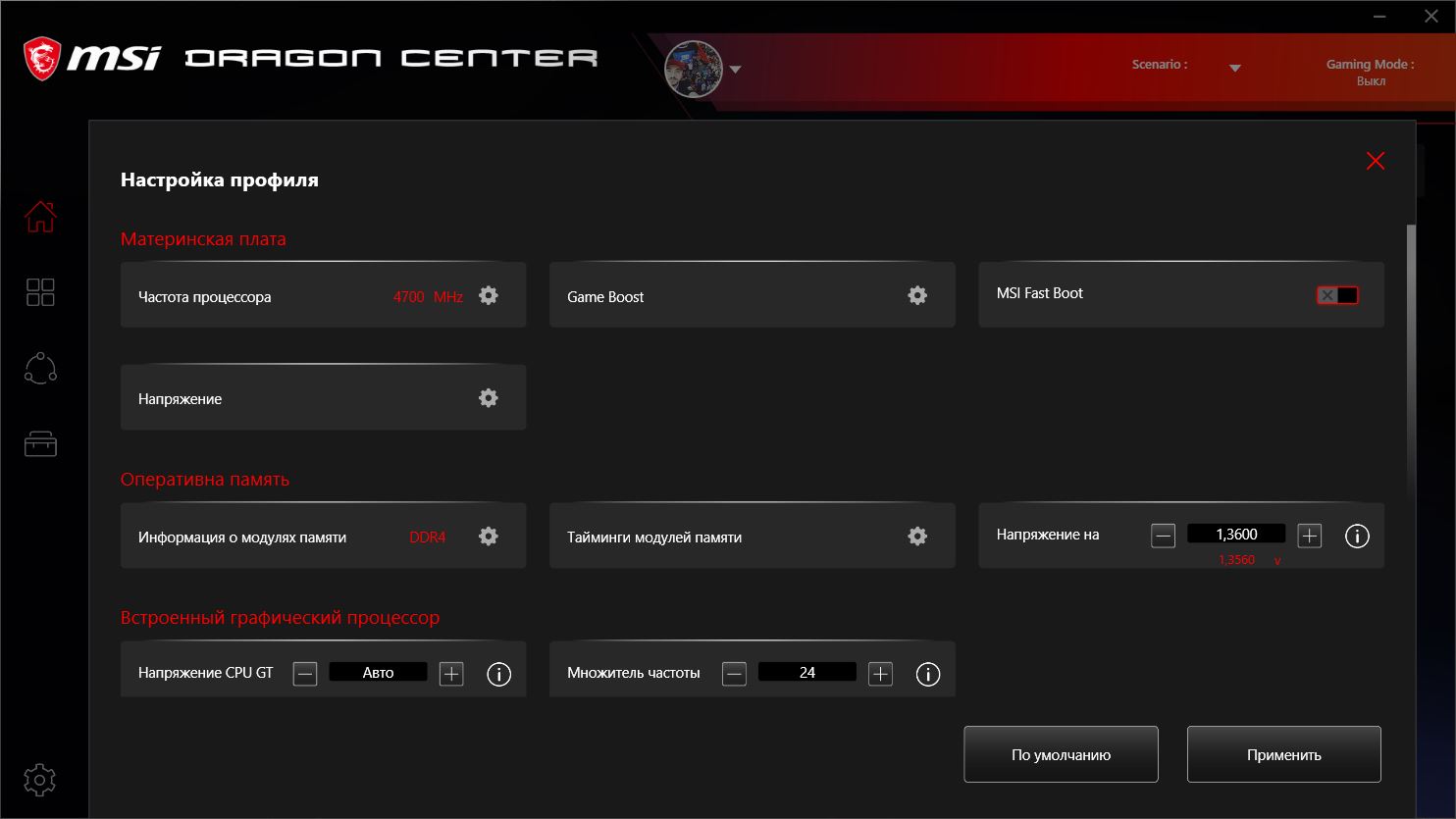Image resolution: width=1456 pixels, height=819 pixels.
Task: Open the Live Update circular icon in sidebar
Action: [40, 368]
